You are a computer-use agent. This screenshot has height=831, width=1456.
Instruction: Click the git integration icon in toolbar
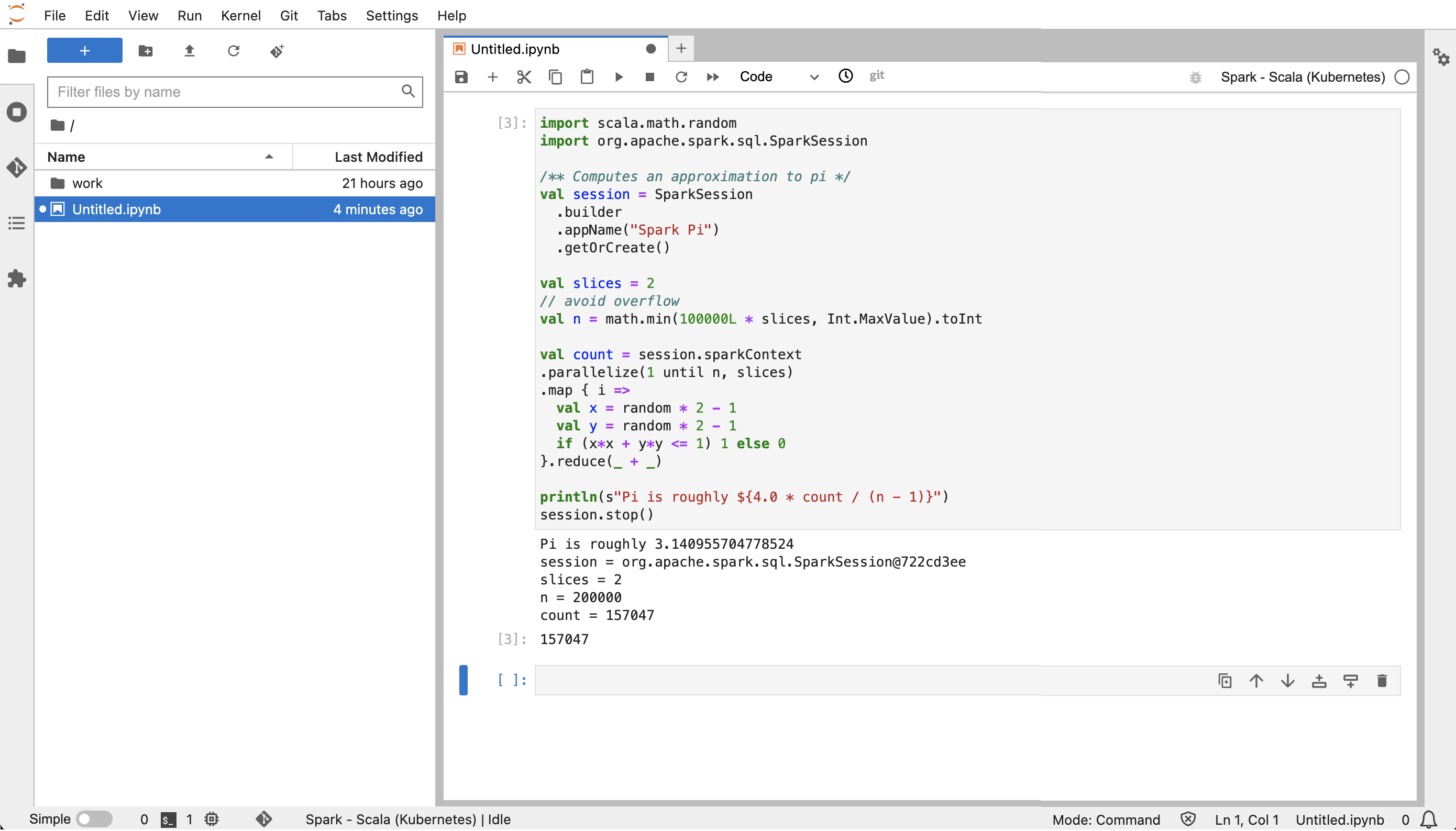[x=876, y=76]
